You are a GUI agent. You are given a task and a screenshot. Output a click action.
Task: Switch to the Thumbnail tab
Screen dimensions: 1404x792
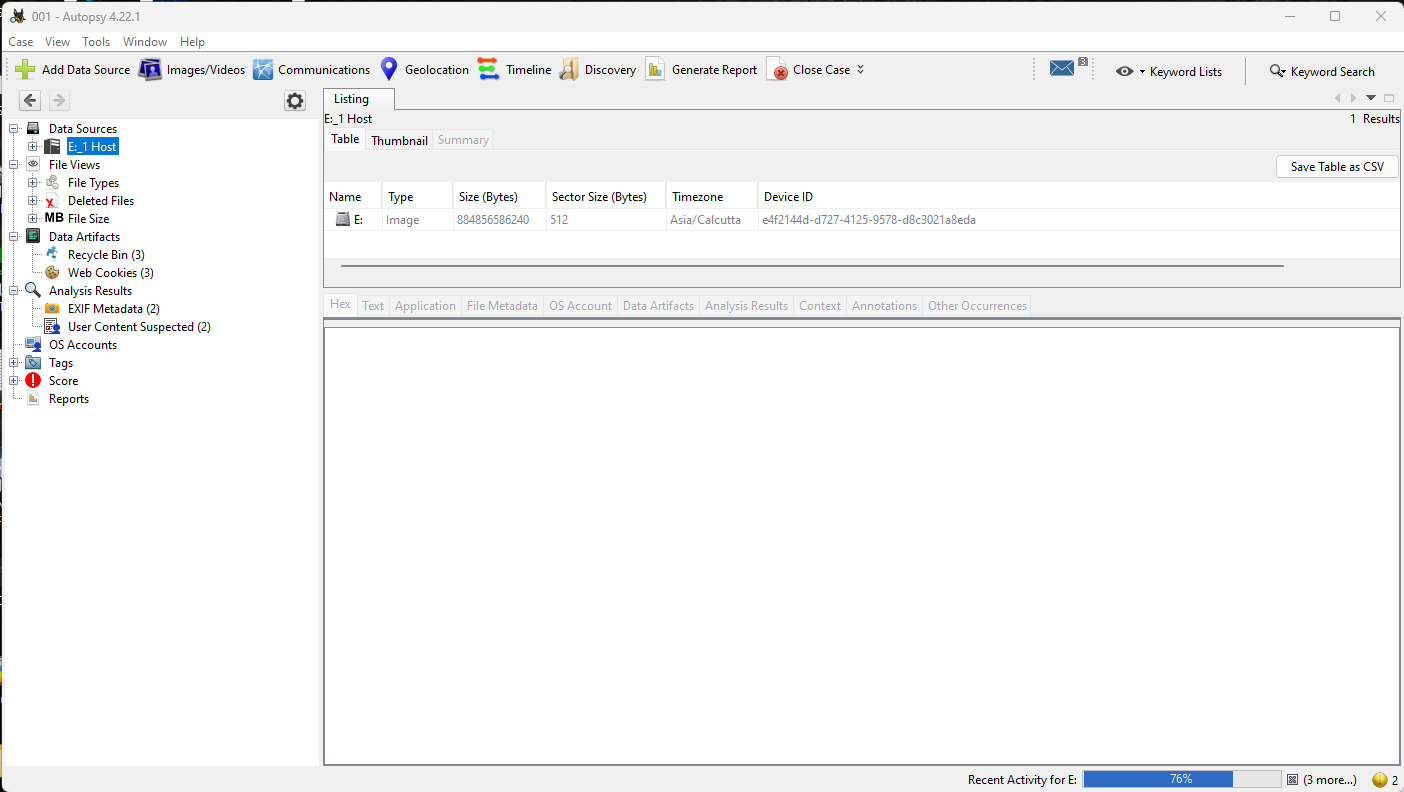[398, 140]
